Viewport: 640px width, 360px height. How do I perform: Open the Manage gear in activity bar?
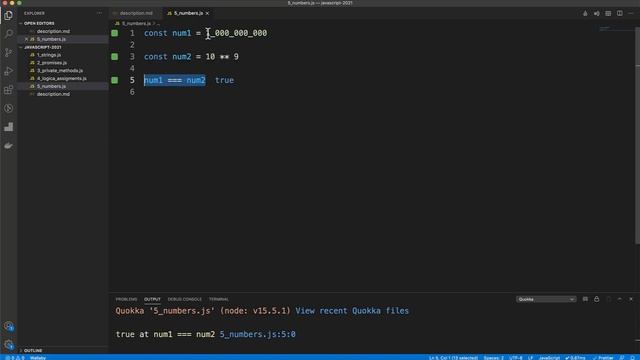(9, 344)
